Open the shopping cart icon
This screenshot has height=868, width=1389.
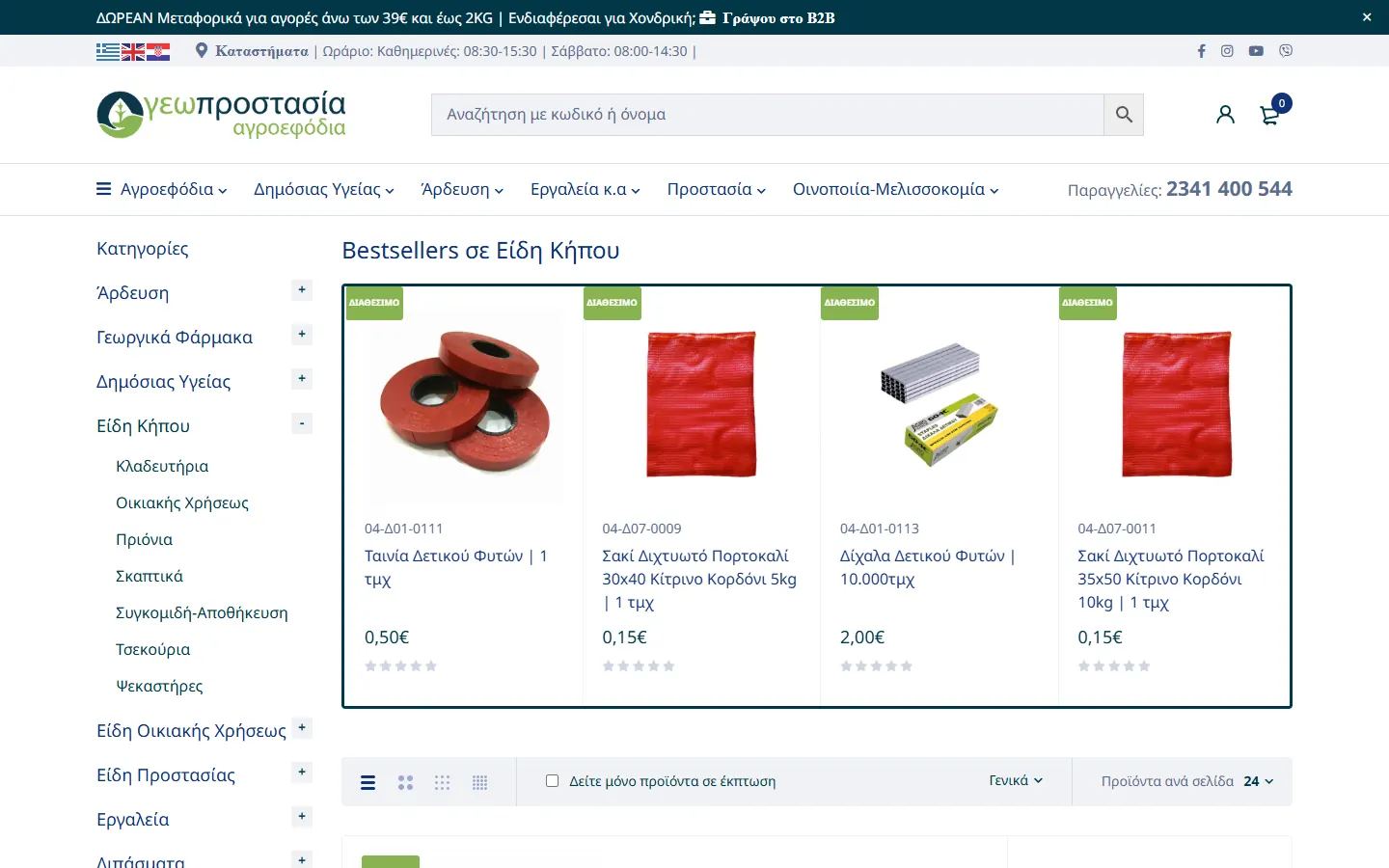coord(1270,116)
